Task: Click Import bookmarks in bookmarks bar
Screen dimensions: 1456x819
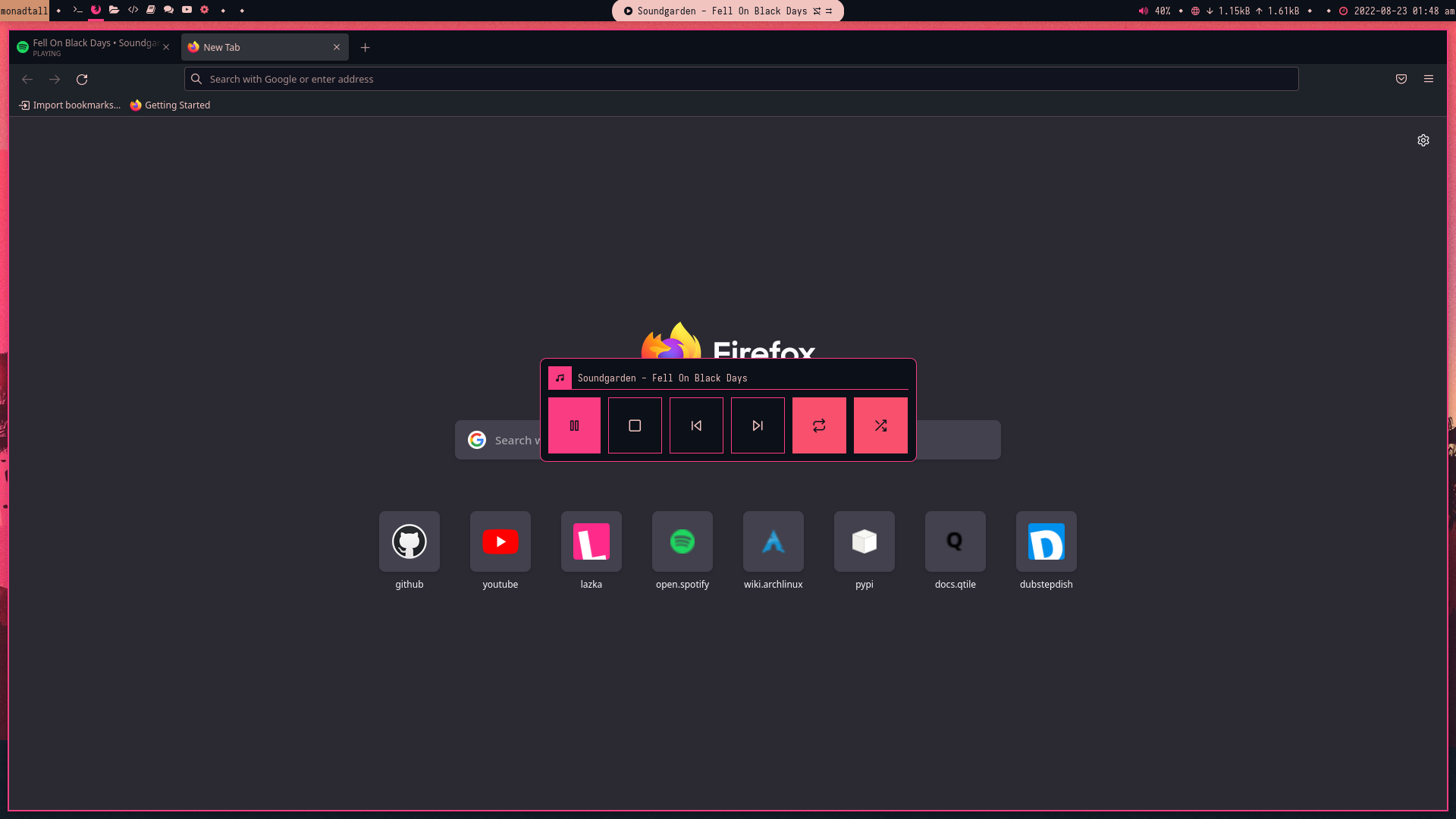Action: (70, 105)
